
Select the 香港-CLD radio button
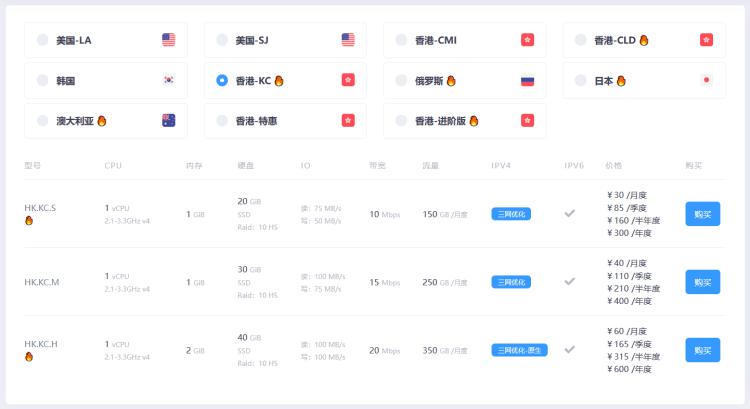581,40
